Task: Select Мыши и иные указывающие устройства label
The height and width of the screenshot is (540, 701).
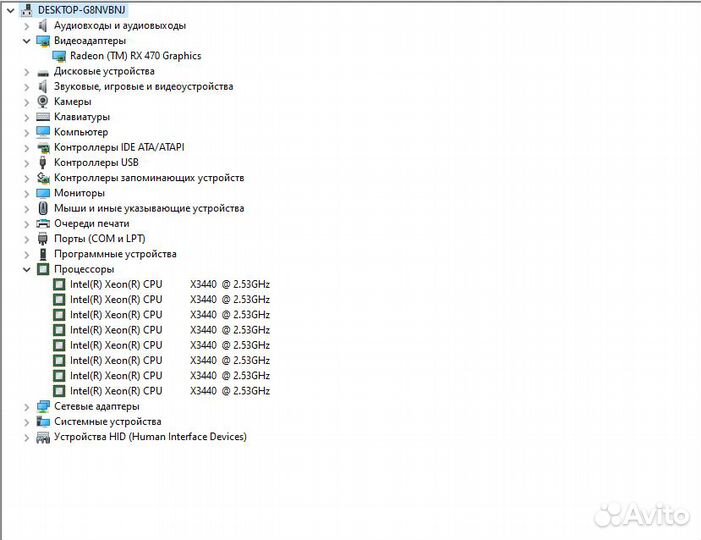Action: pos(149,208)
